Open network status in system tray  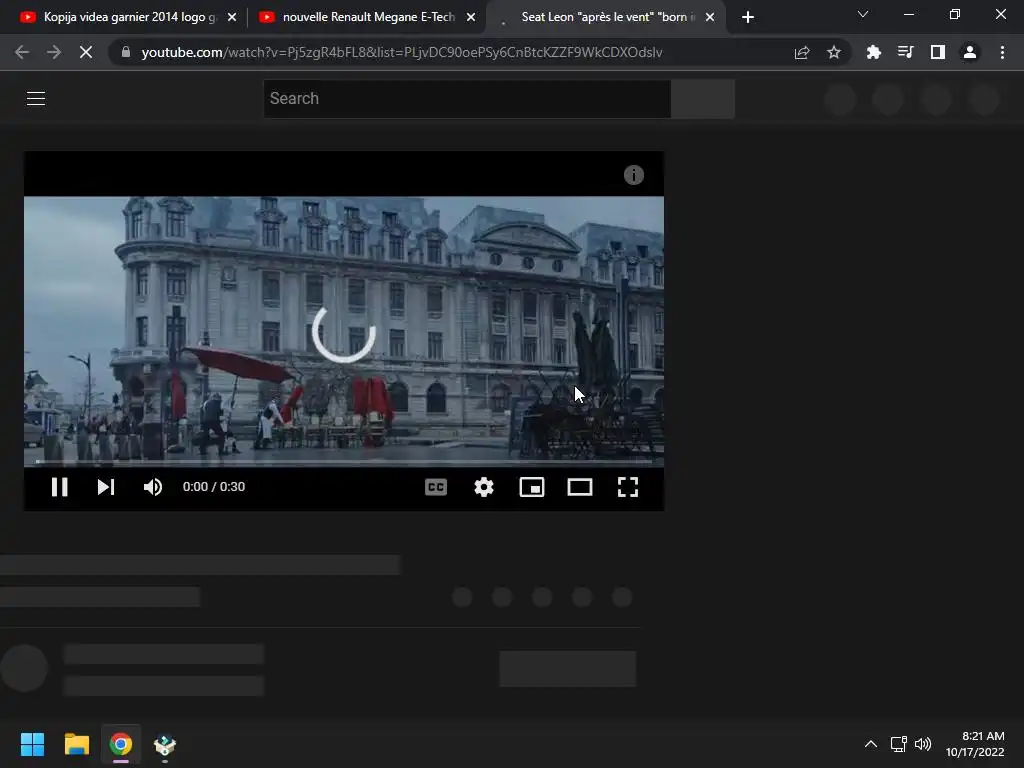tap(899, 744)
